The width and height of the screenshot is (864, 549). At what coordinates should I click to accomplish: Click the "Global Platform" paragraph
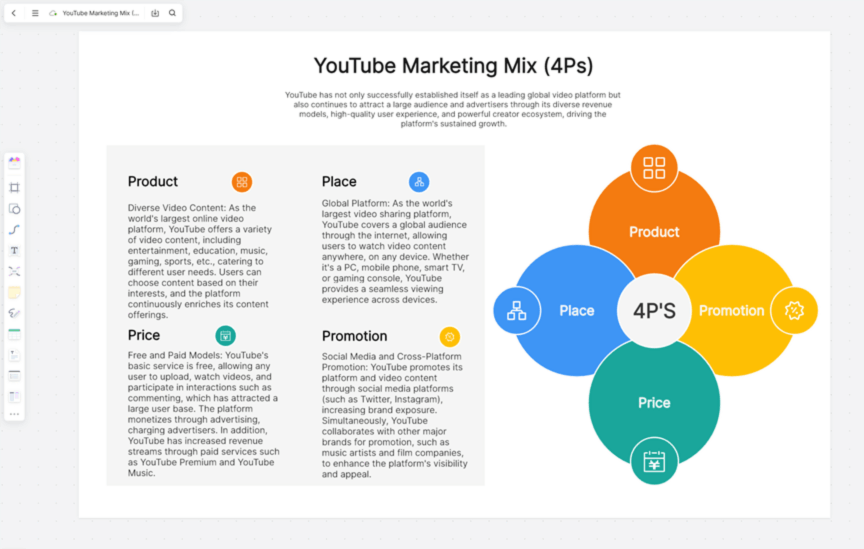coord(395,251)
